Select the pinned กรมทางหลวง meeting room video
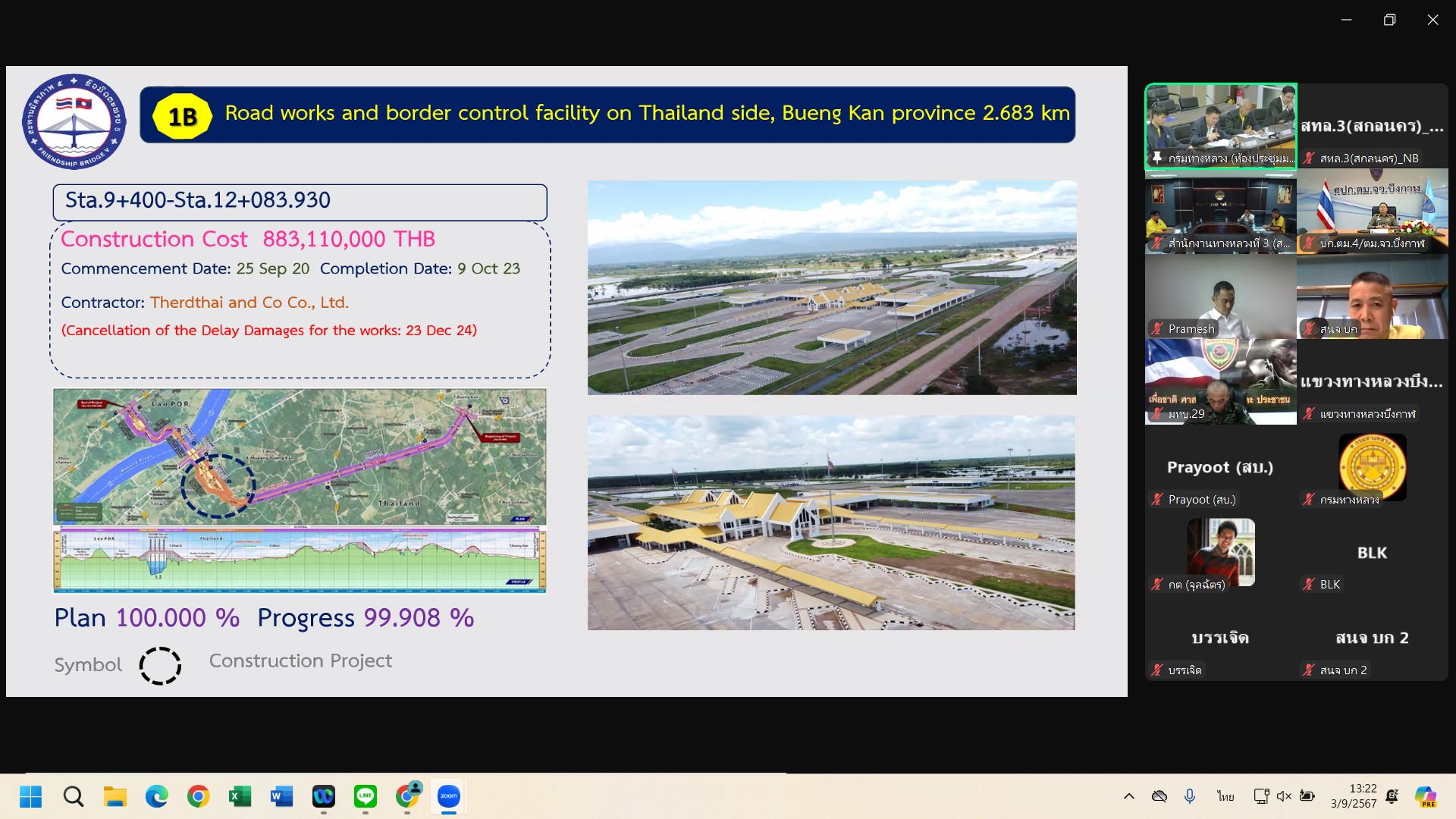Viewport: 1456px width, 819px height. [1220, 125]
